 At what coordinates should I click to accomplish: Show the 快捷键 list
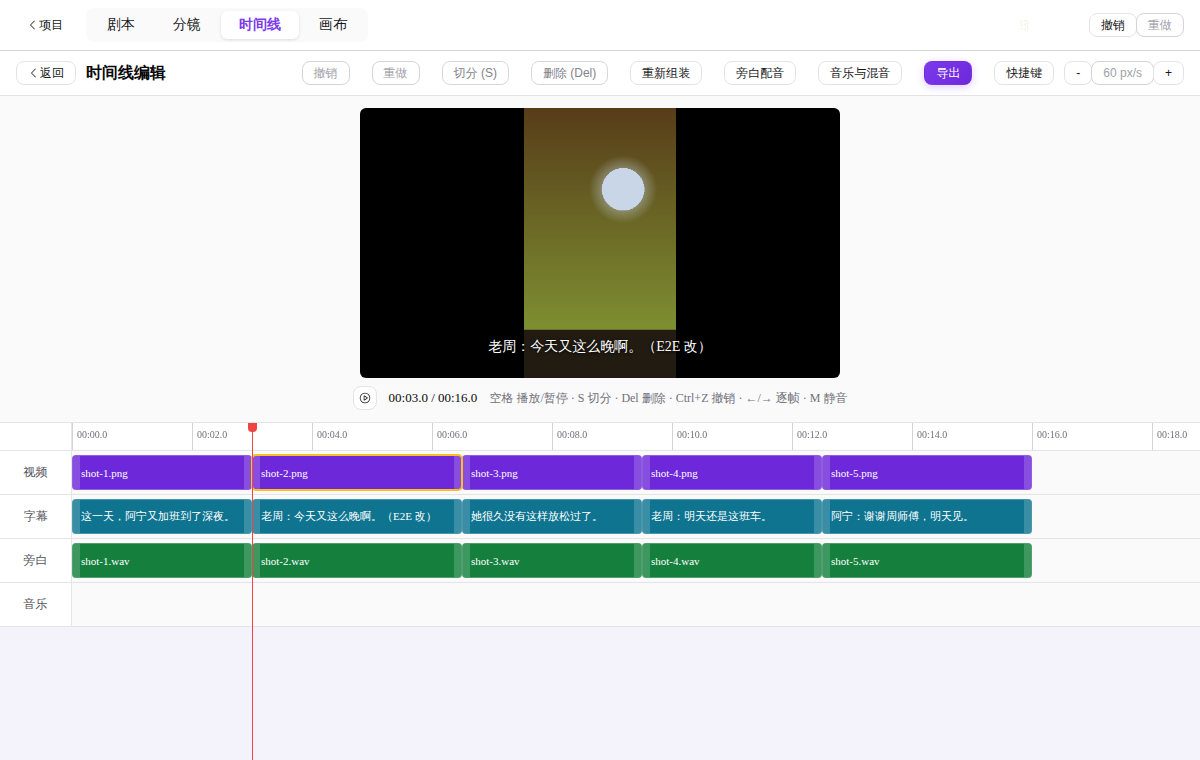click(x=1024, y=73)
